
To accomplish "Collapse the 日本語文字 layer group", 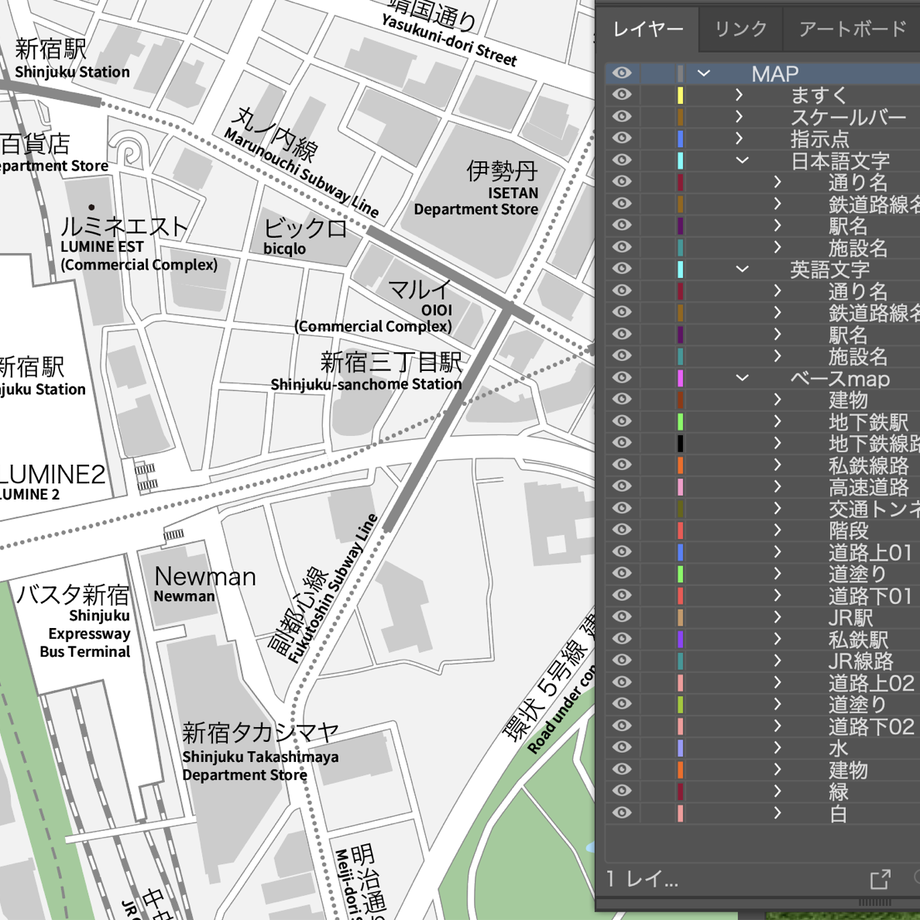I will 742,160.
